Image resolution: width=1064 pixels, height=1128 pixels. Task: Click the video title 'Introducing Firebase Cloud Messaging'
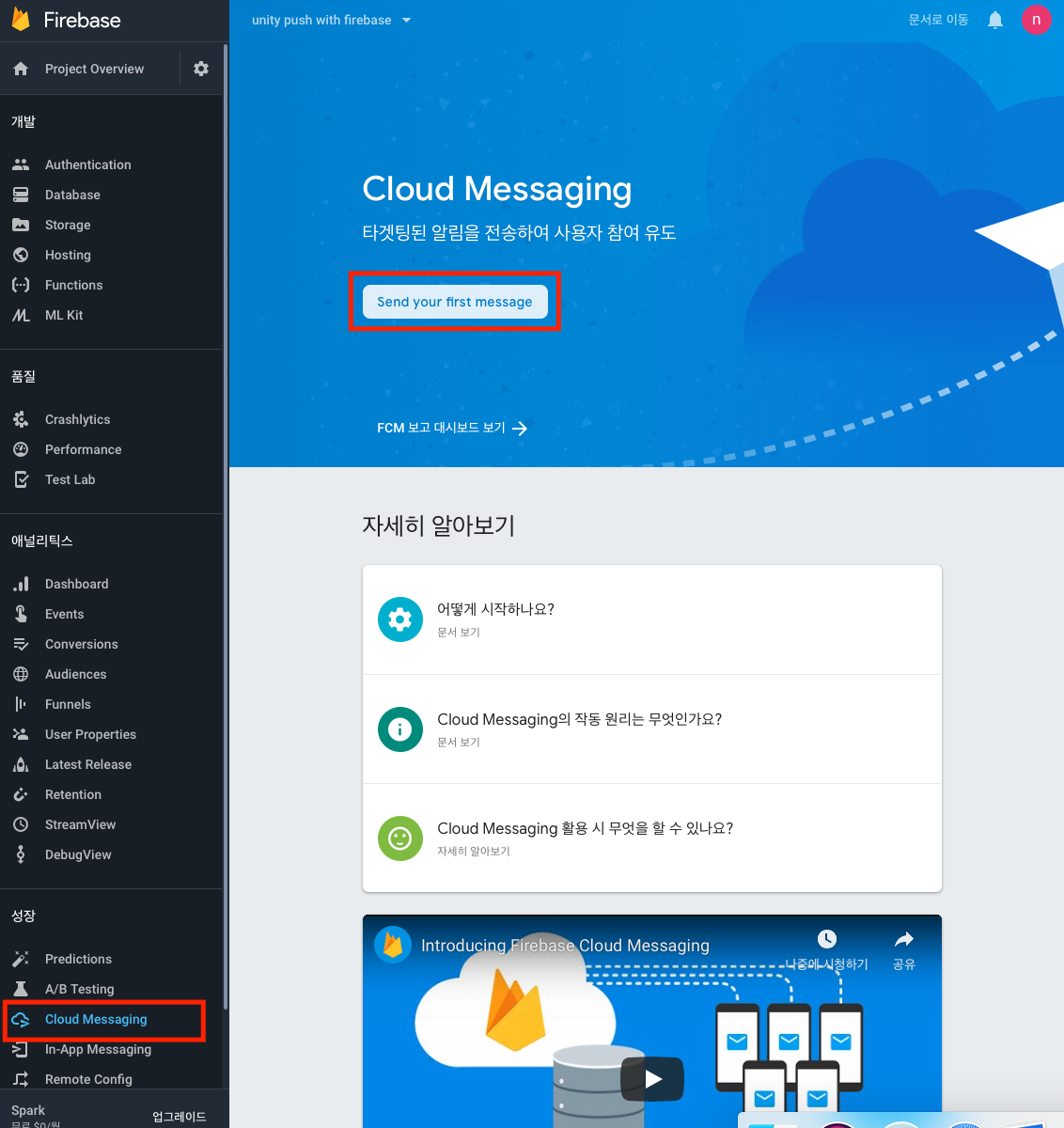pyautogui.click(x=565, y=946)
